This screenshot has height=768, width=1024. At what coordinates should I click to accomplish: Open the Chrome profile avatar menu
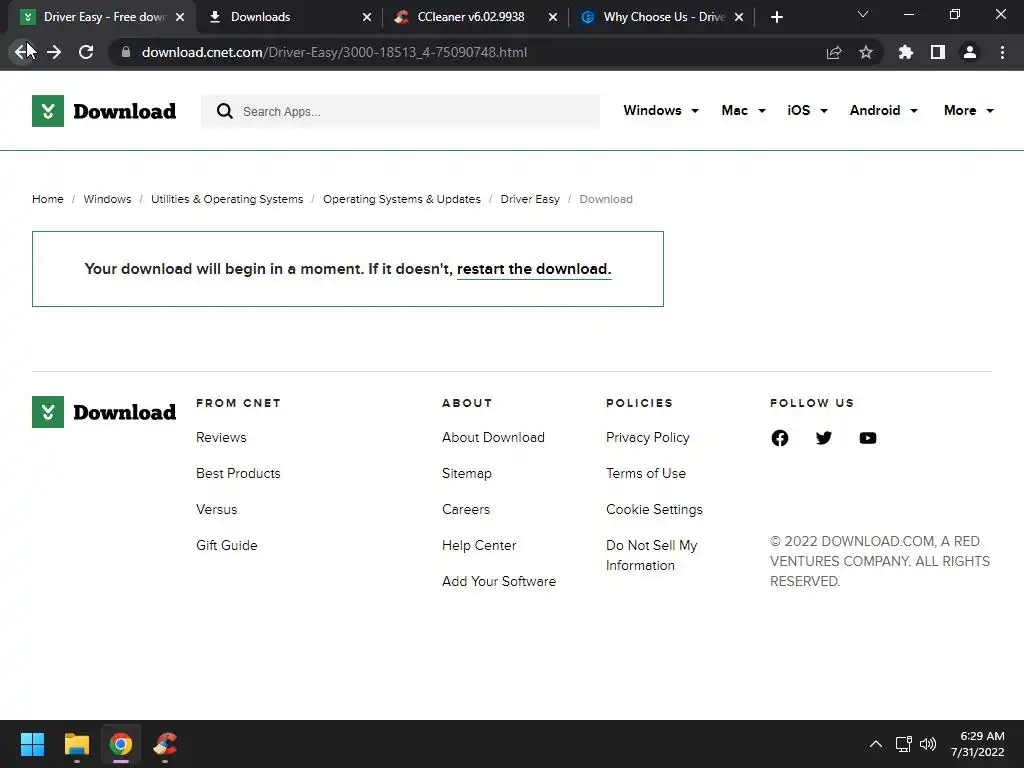pos(970,52)
